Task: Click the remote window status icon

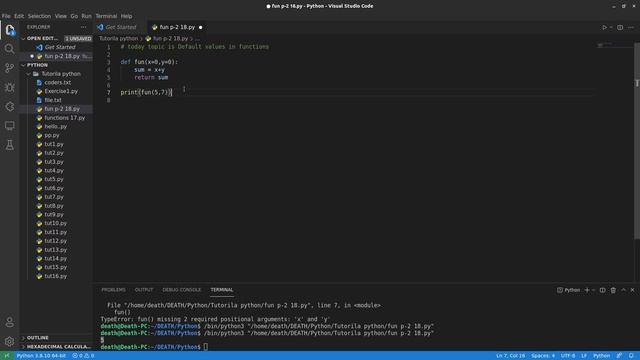Action: (7, 356)
